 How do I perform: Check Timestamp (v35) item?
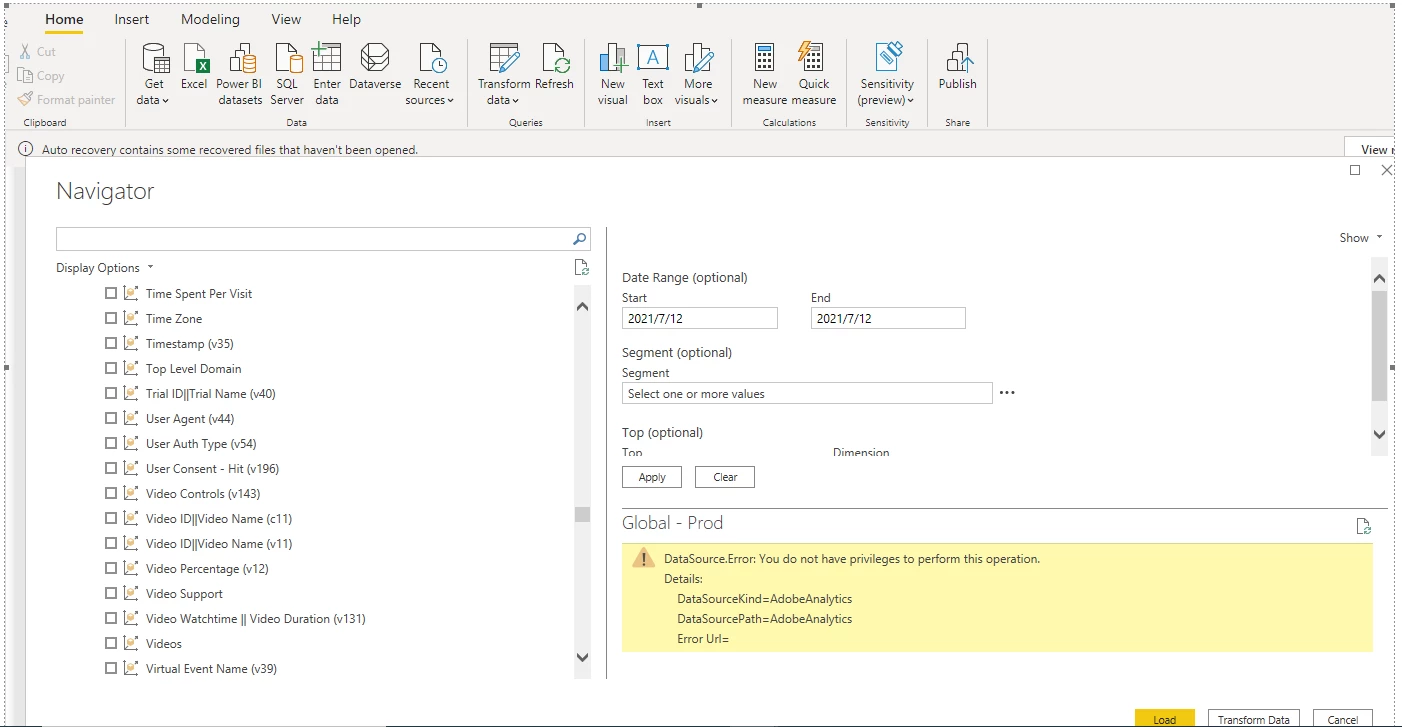[x=111, y=343]
